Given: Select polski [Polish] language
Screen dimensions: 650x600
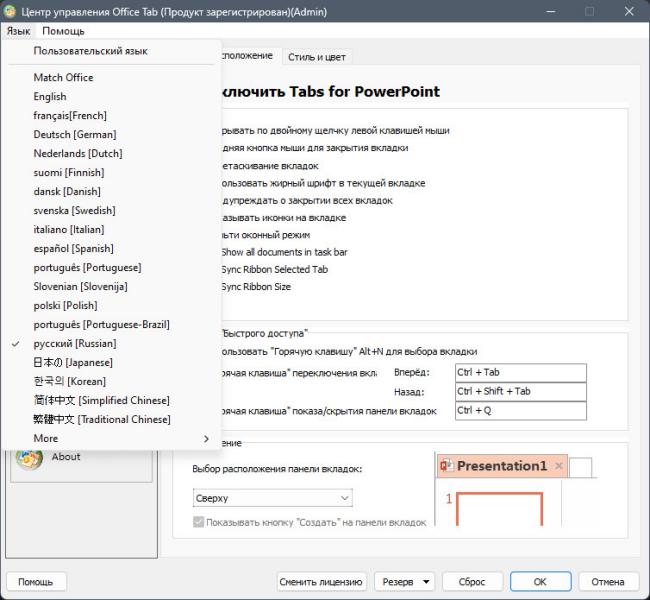Looking at the screenshot, I should 111,306.
